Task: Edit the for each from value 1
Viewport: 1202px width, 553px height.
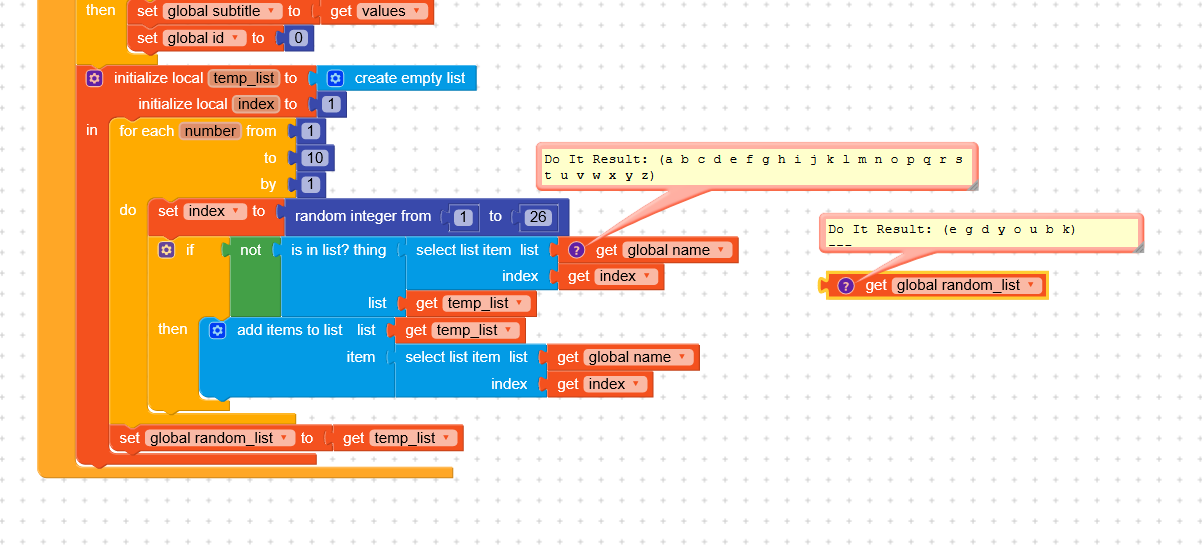Action: pyautogui.click(x=310, y=131)
